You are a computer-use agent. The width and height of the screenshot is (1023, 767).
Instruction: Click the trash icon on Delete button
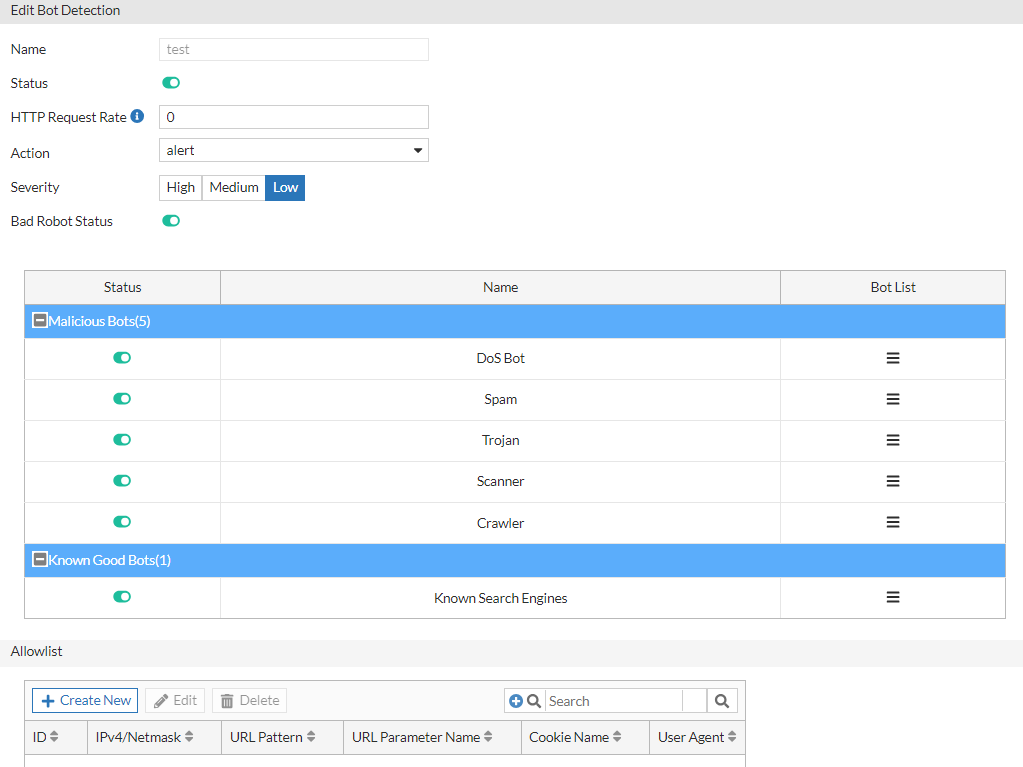coord(228,700)
